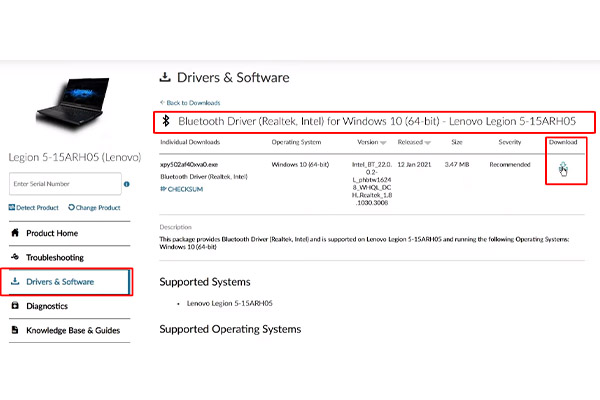Click Lenovo Legion 5-15ARH05 list item
Image resolution: width=600 pixels, height=400 pixels.
point(230,303)
